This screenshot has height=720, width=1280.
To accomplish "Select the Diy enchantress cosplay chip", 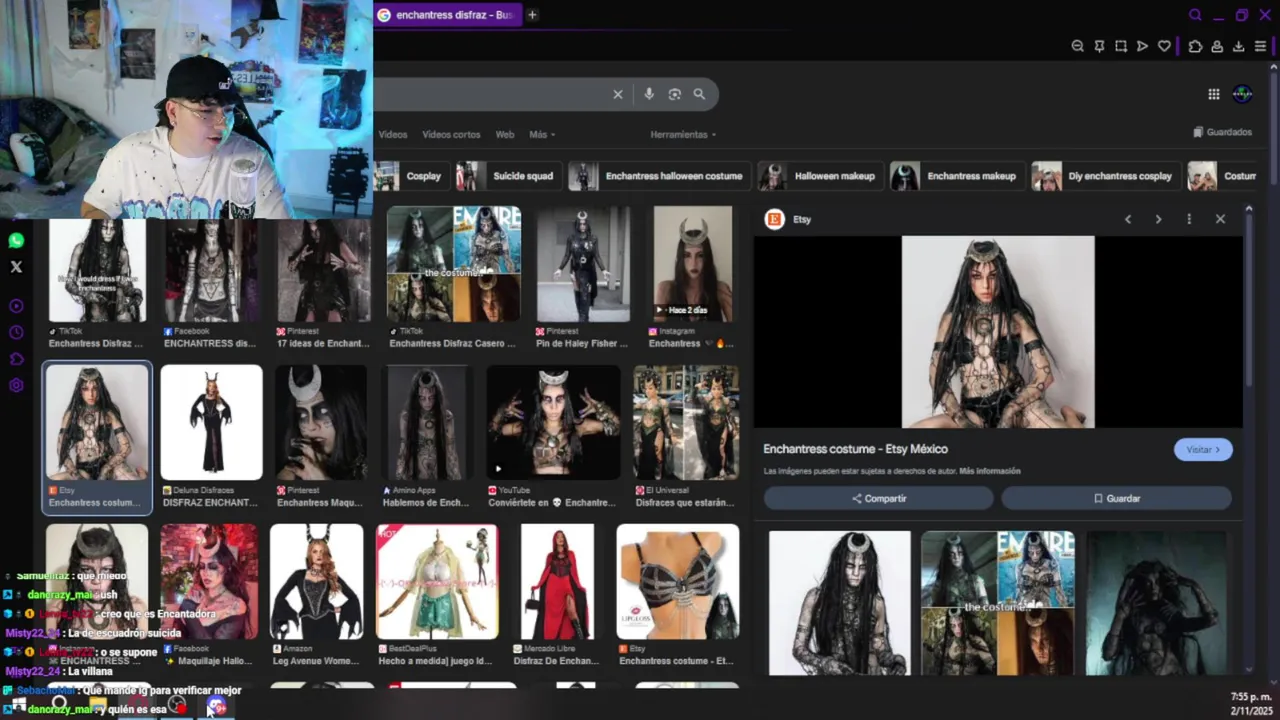I will click(1105, 176).
